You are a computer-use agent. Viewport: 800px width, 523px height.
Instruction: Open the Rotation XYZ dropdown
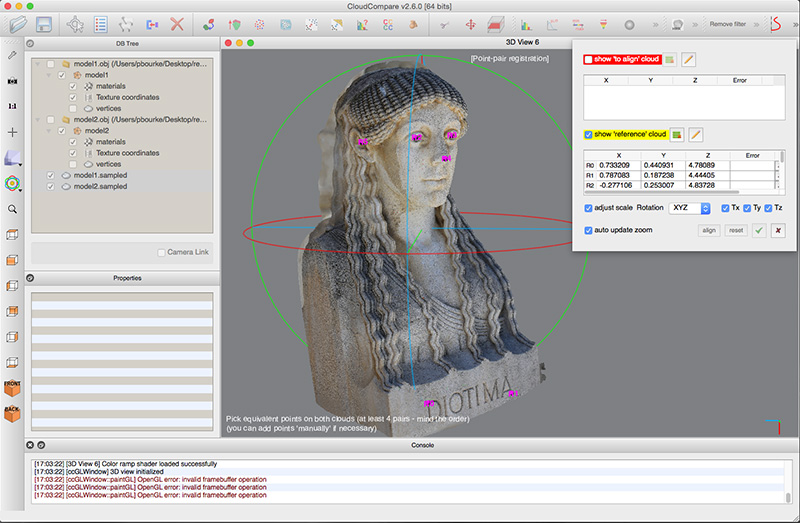pyautogui.click(x=690, y=208)
